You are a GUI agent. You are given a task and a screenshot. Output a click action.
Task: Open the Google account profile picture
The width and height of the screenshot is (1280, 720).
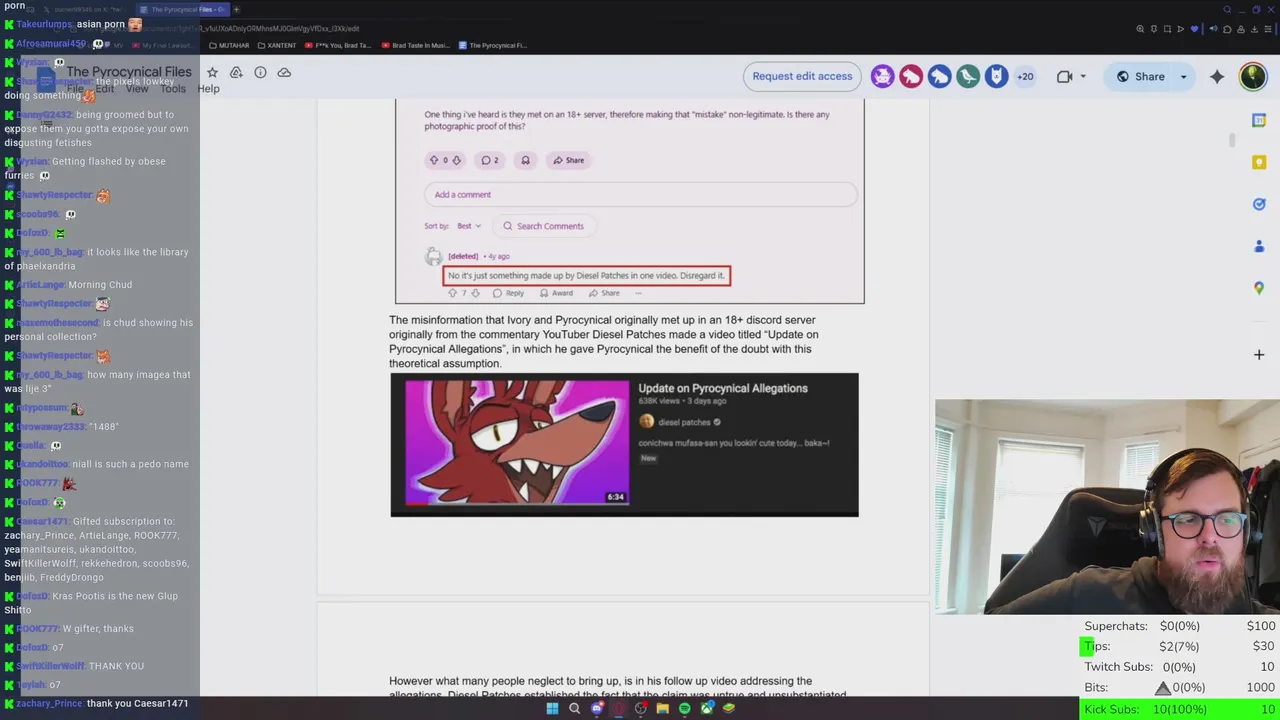1253,76
